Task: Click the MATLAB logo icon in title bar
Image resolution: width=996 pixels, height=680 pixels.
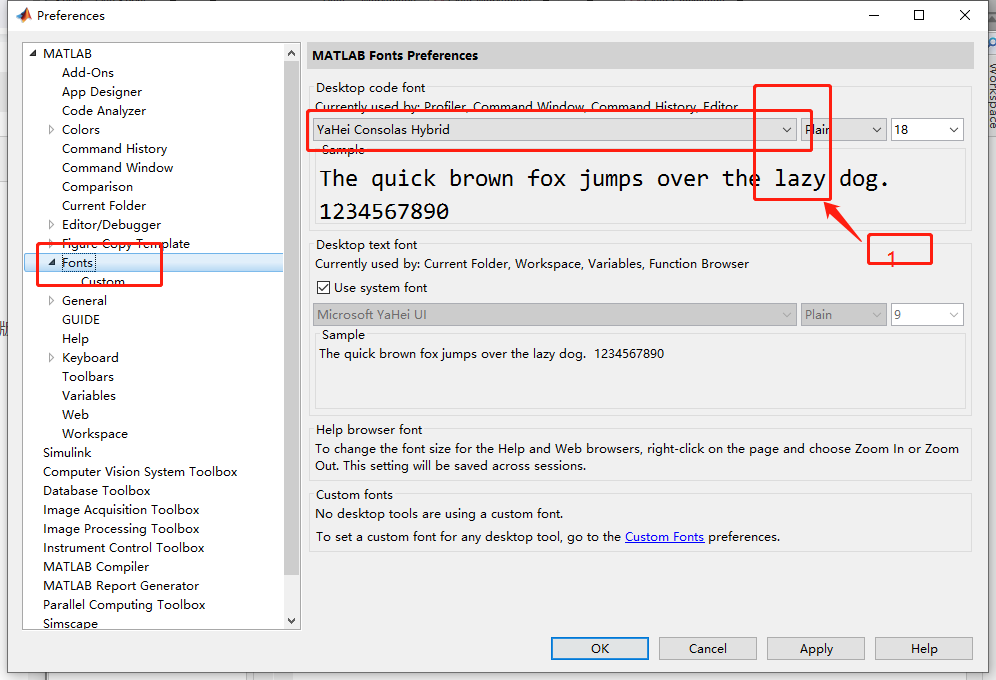Action: [x=24, y=15]
